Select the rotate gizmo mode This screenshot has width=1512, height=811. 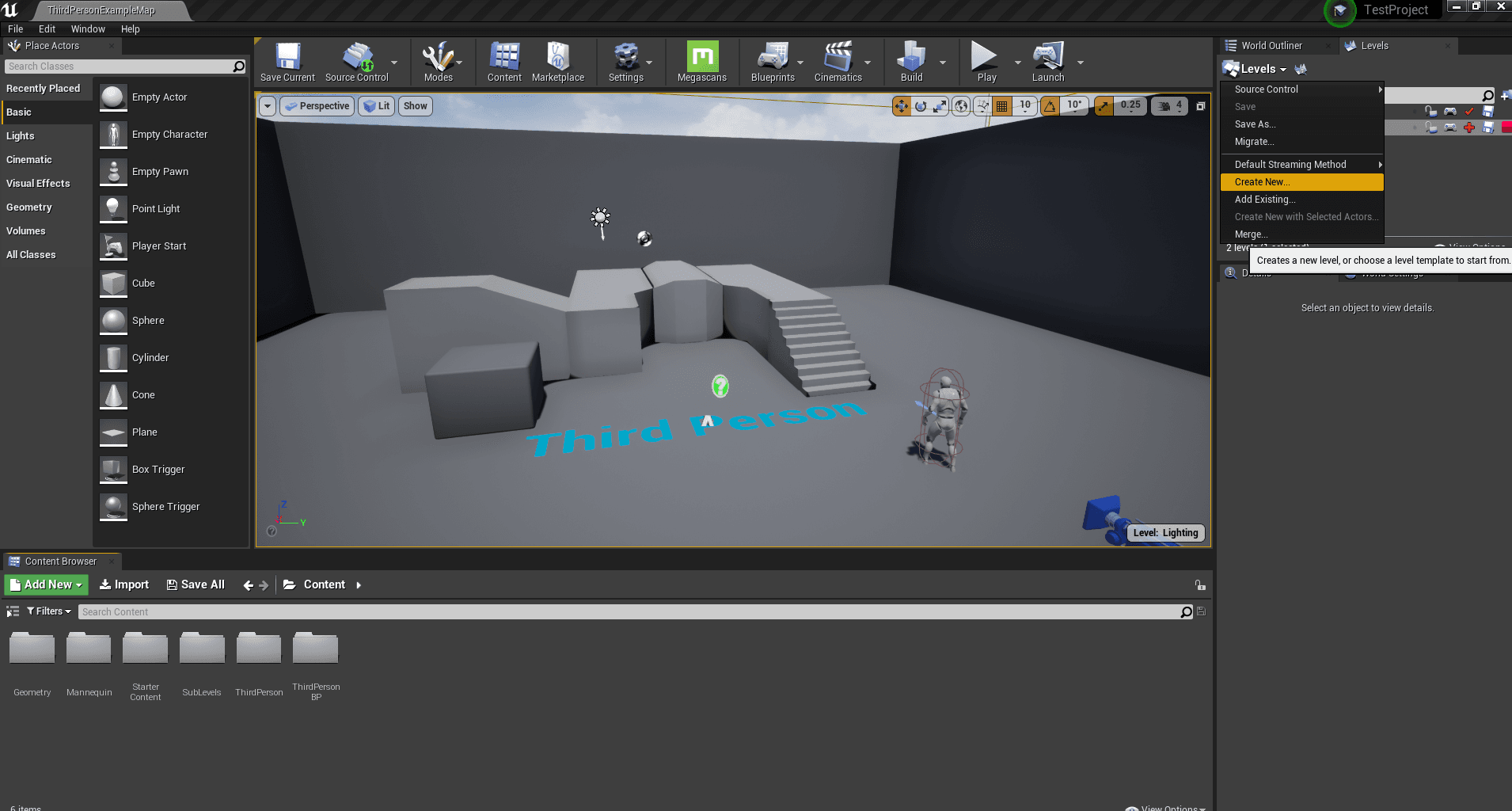(921, 105)
